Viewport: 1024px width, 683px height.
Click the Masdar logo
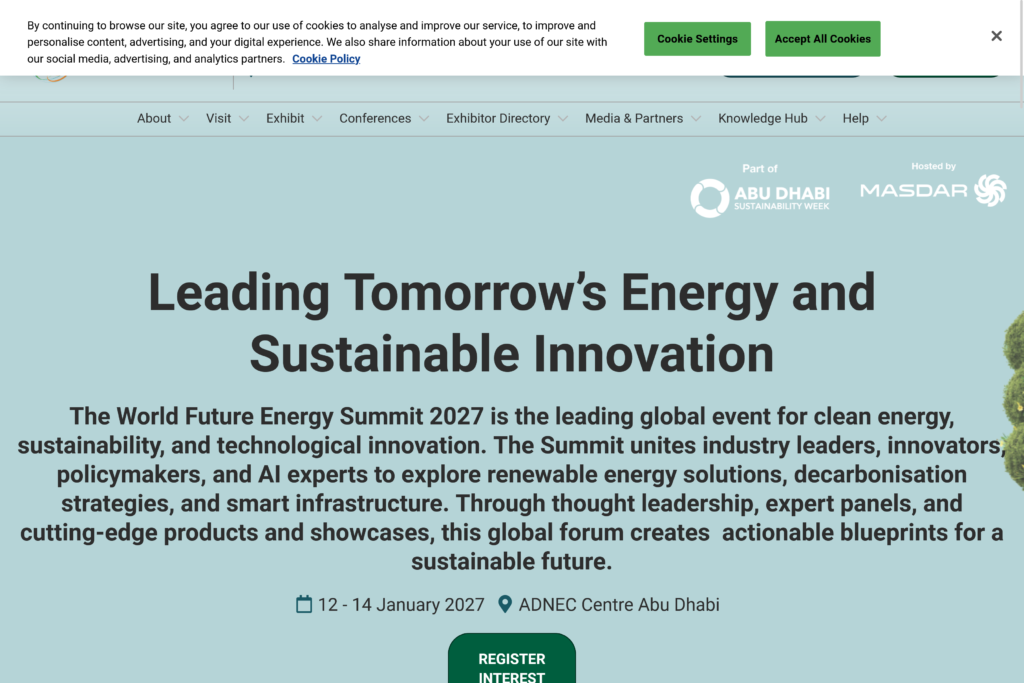click(x=932, y=190)
